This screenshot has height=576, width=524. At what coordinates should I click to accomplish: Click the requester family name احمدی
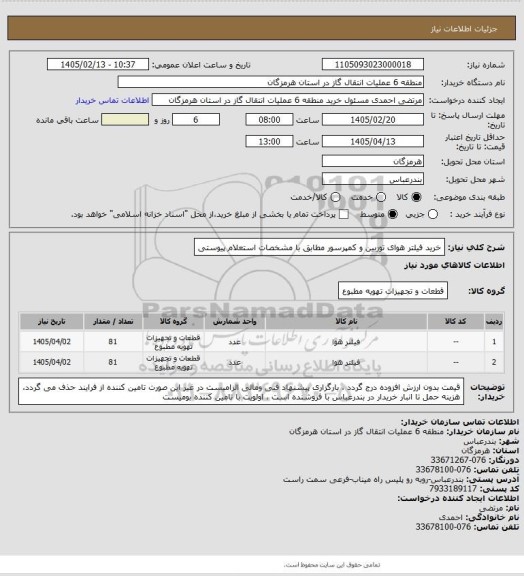coord(451,517)
